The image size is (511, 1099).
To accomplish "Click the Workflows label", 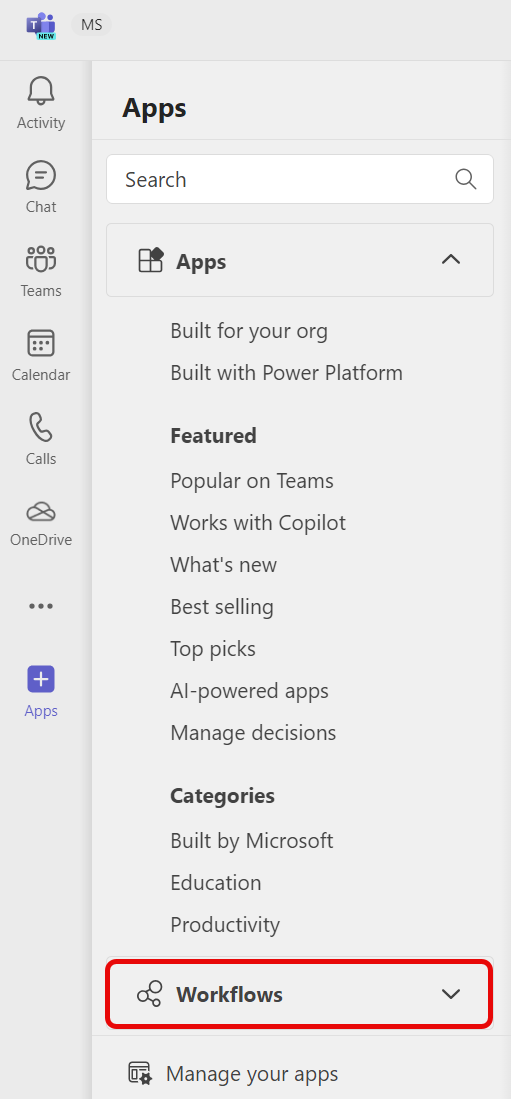I will (229, 994).
